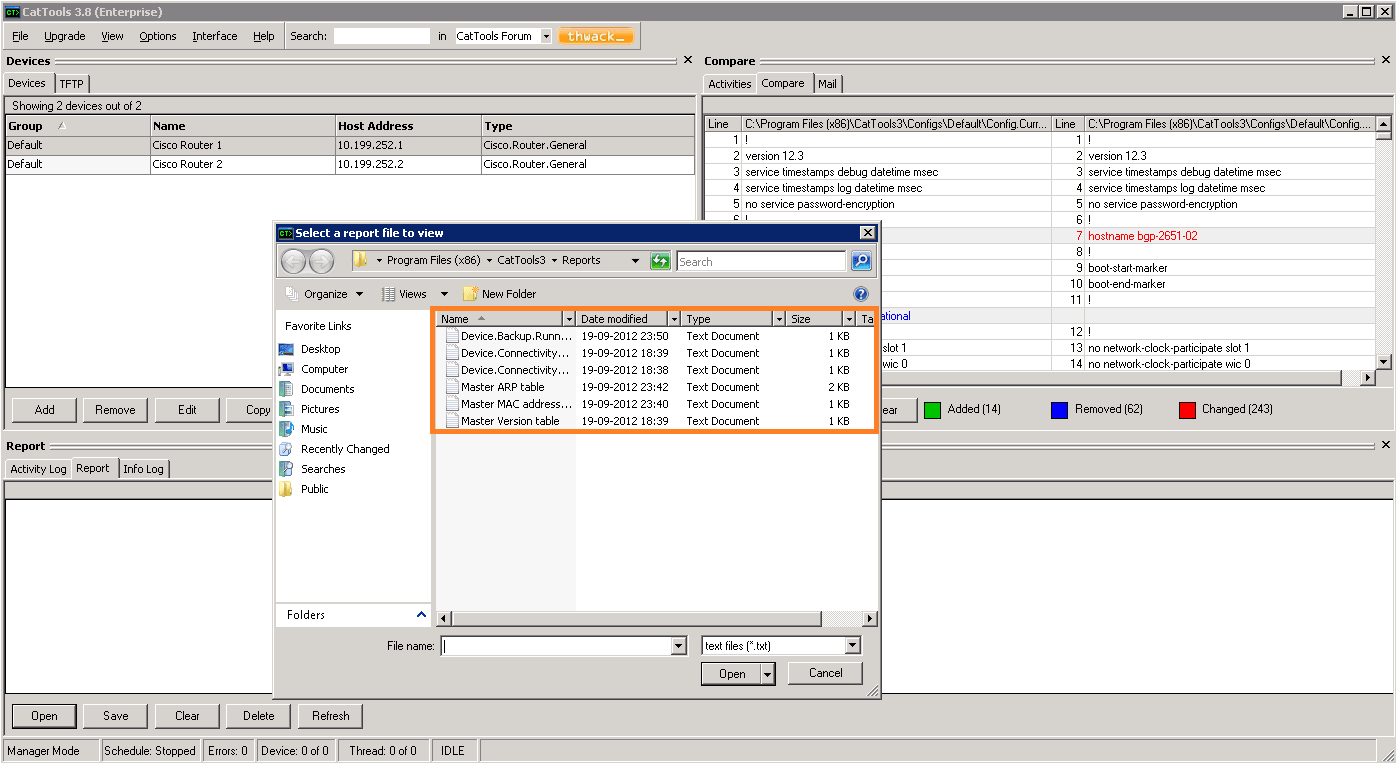Open the text files (*.txt) filter dropdown

click(x=852, y=646)
